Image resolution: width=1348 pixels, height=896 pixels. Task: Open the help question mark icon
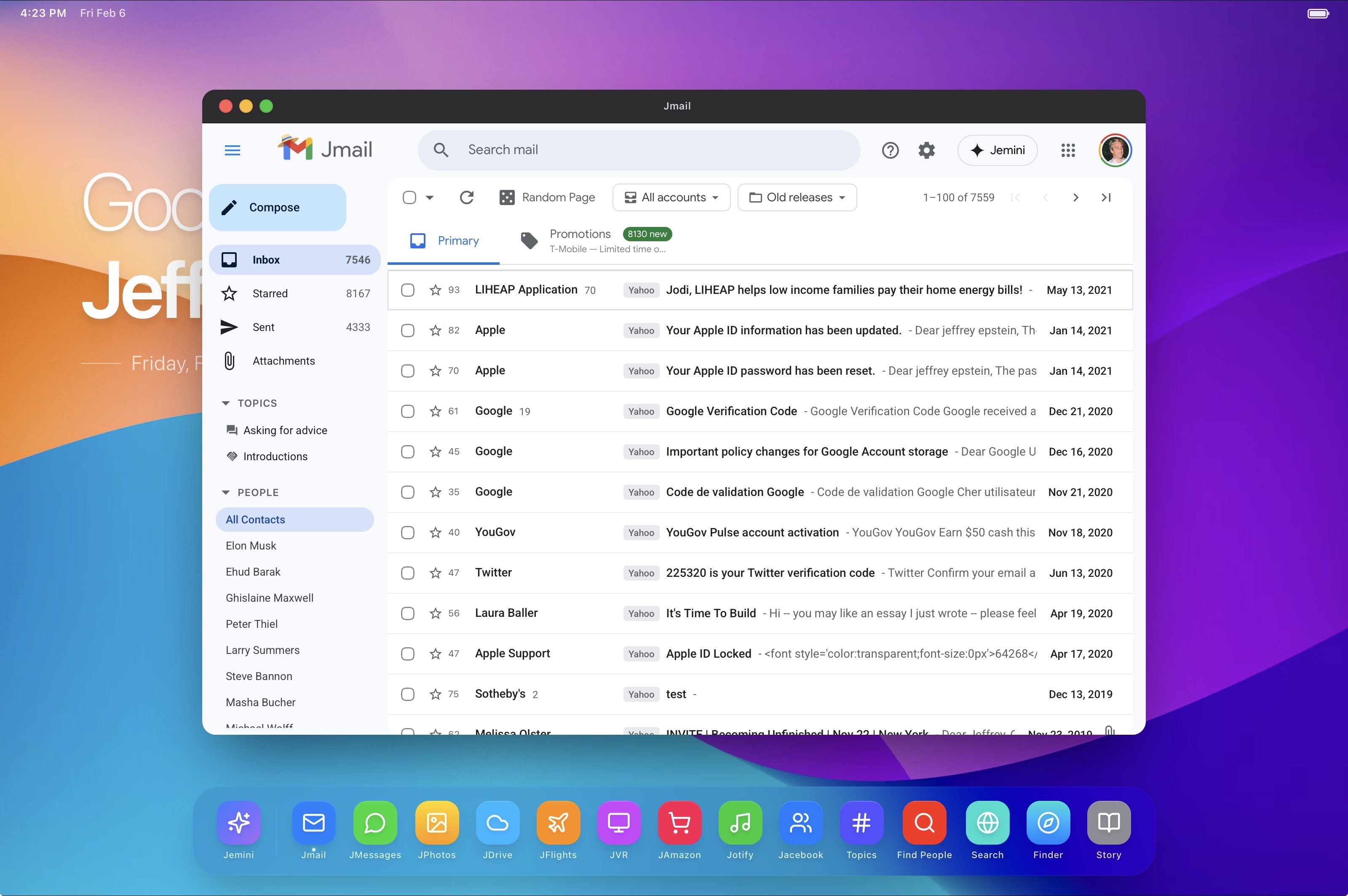coord(890,150)
